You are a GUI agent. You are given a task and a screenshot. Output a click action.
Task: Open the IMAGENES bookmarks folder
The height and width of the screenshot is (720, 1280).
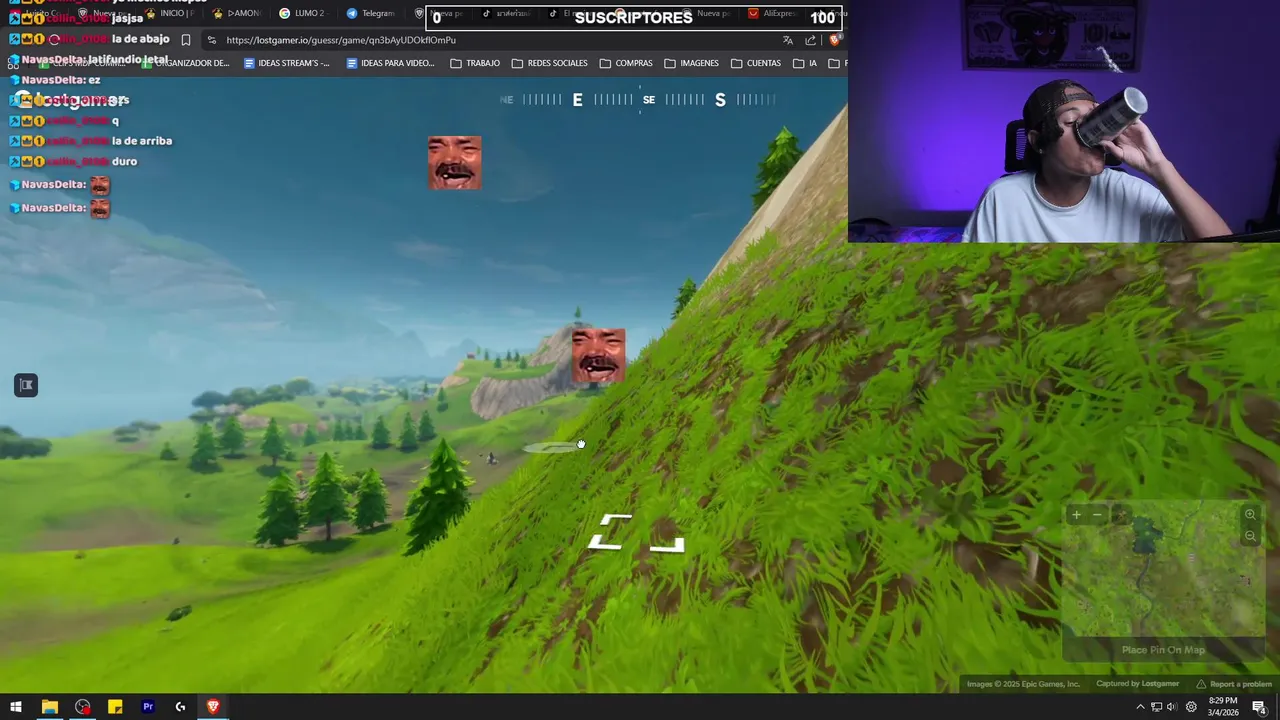coord(691,63)
